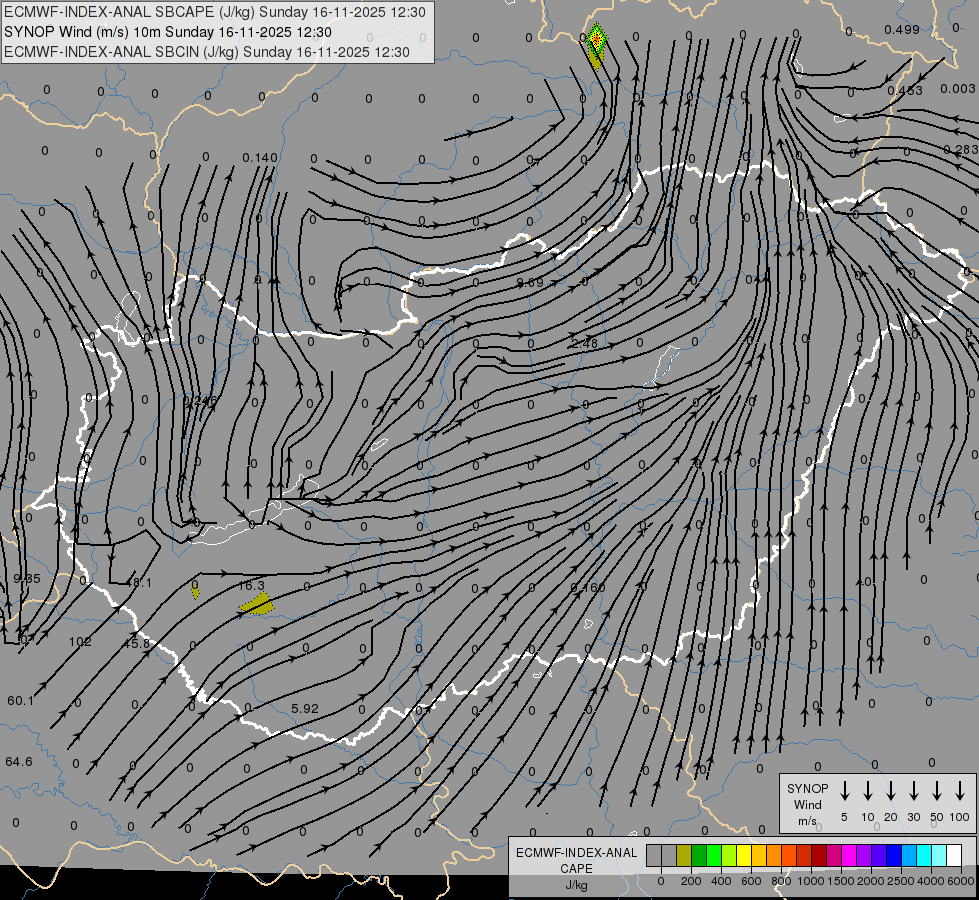The image size is (979, 900).
Task: Select the dark red CAPE legend swatch
Action: (x=819, y=855)
